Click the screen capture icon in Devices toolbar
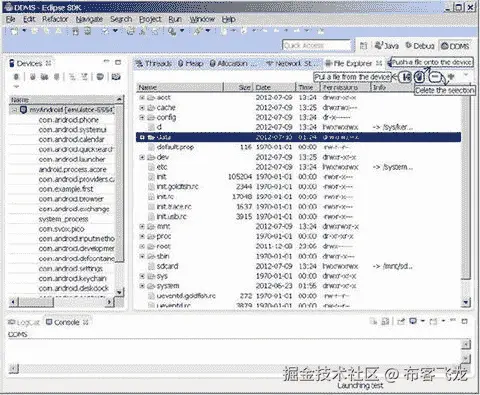 (116, 77)
